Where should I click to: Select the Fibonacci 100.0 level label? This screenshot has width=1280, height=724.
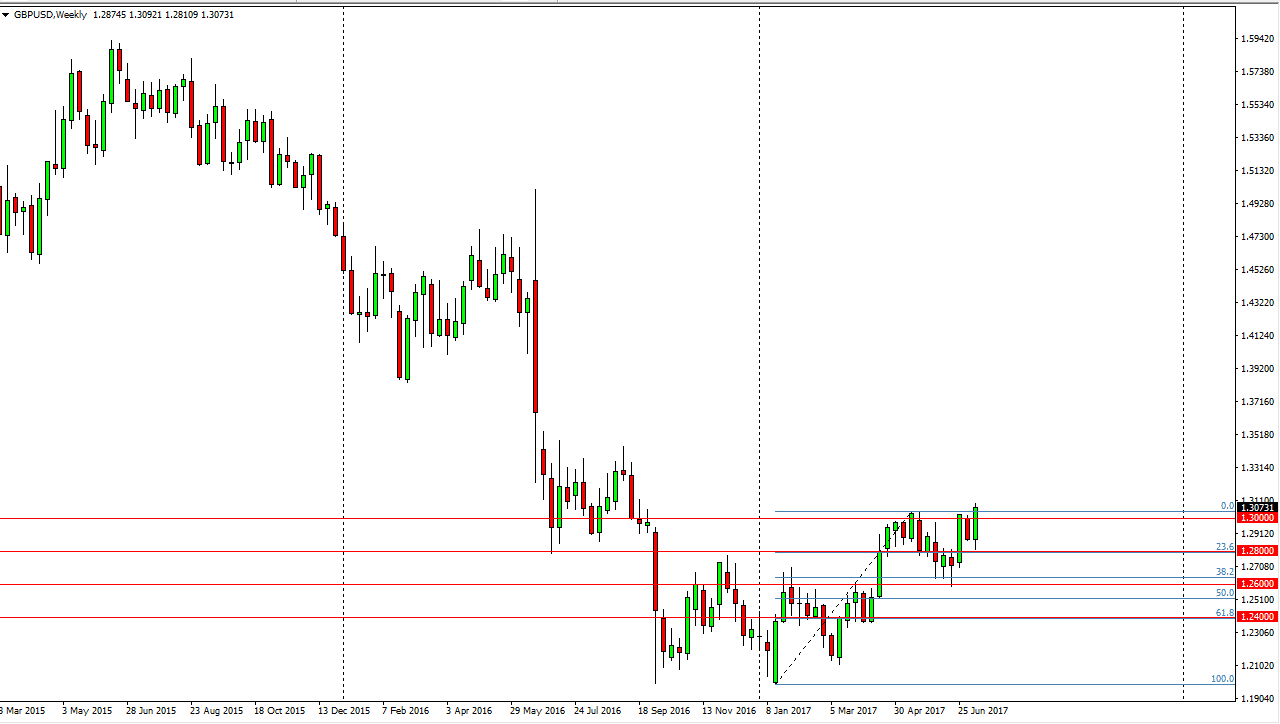coord(1222,679)
